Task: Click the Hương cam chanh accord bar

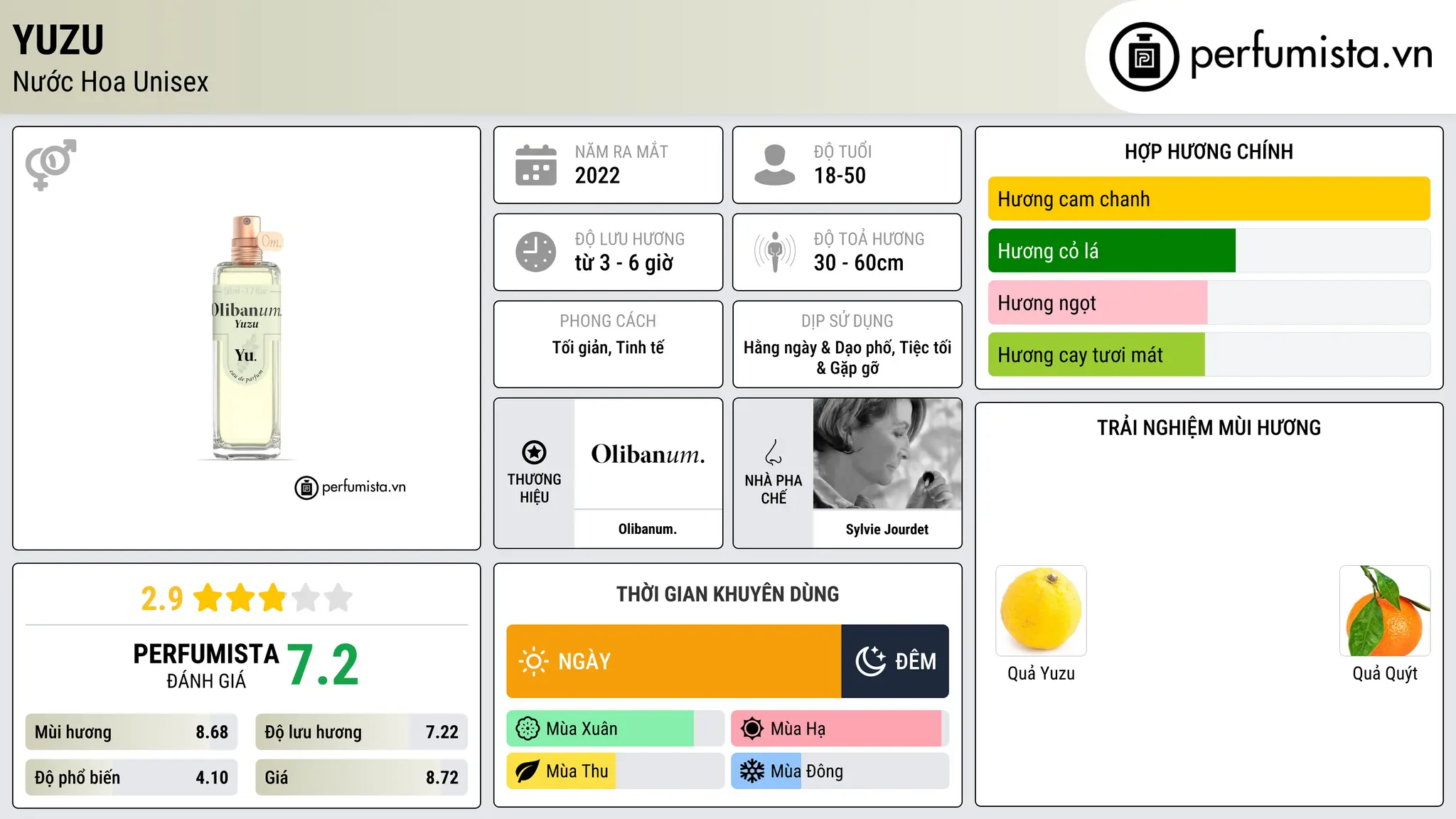Action: coord(1209,199)
